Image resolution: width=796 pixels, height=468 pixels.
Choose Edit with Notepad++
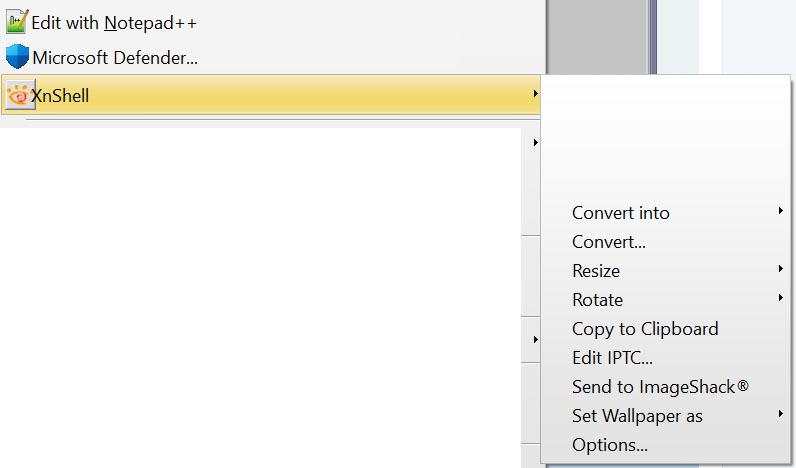pos(114,23)
